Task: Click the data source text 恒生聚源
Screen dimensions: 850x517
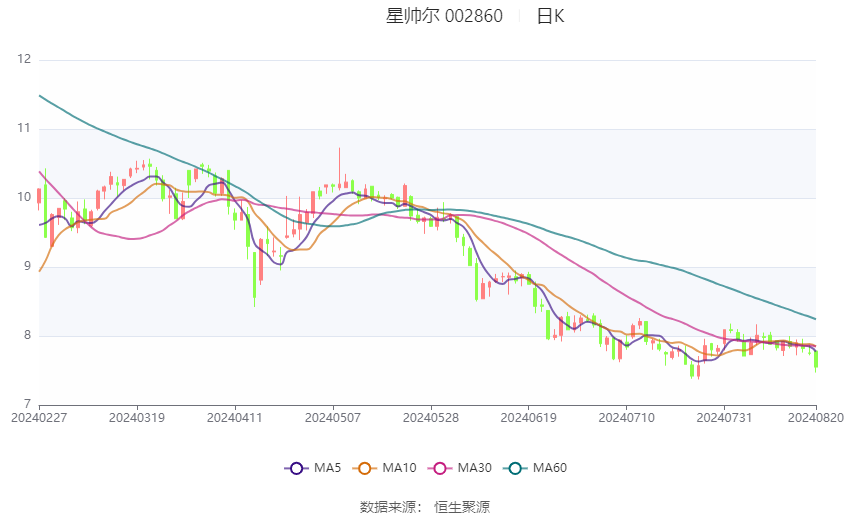Action: pos(462,507)
